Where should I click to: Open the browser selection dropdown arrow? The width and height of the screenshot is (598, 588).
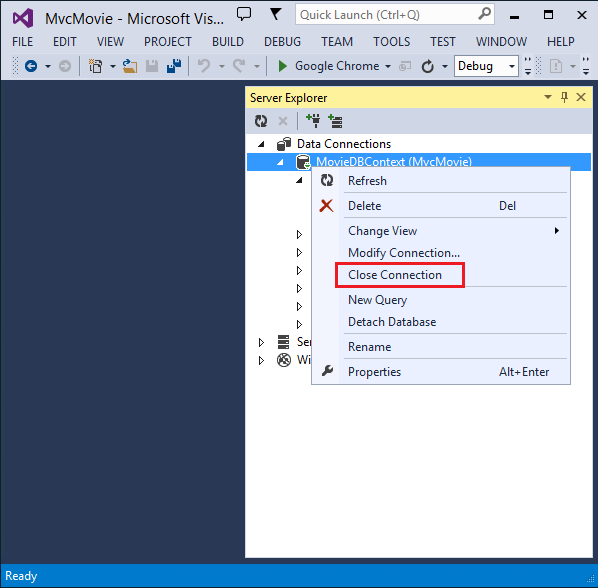coord(388,66)
